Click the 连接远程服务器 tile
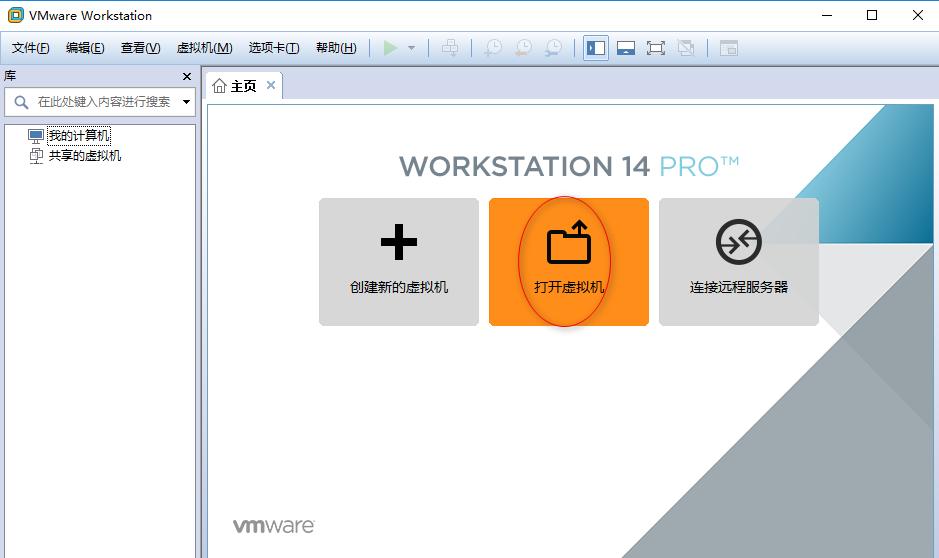Screen dimensions: 939x558 tap(738, 261)
